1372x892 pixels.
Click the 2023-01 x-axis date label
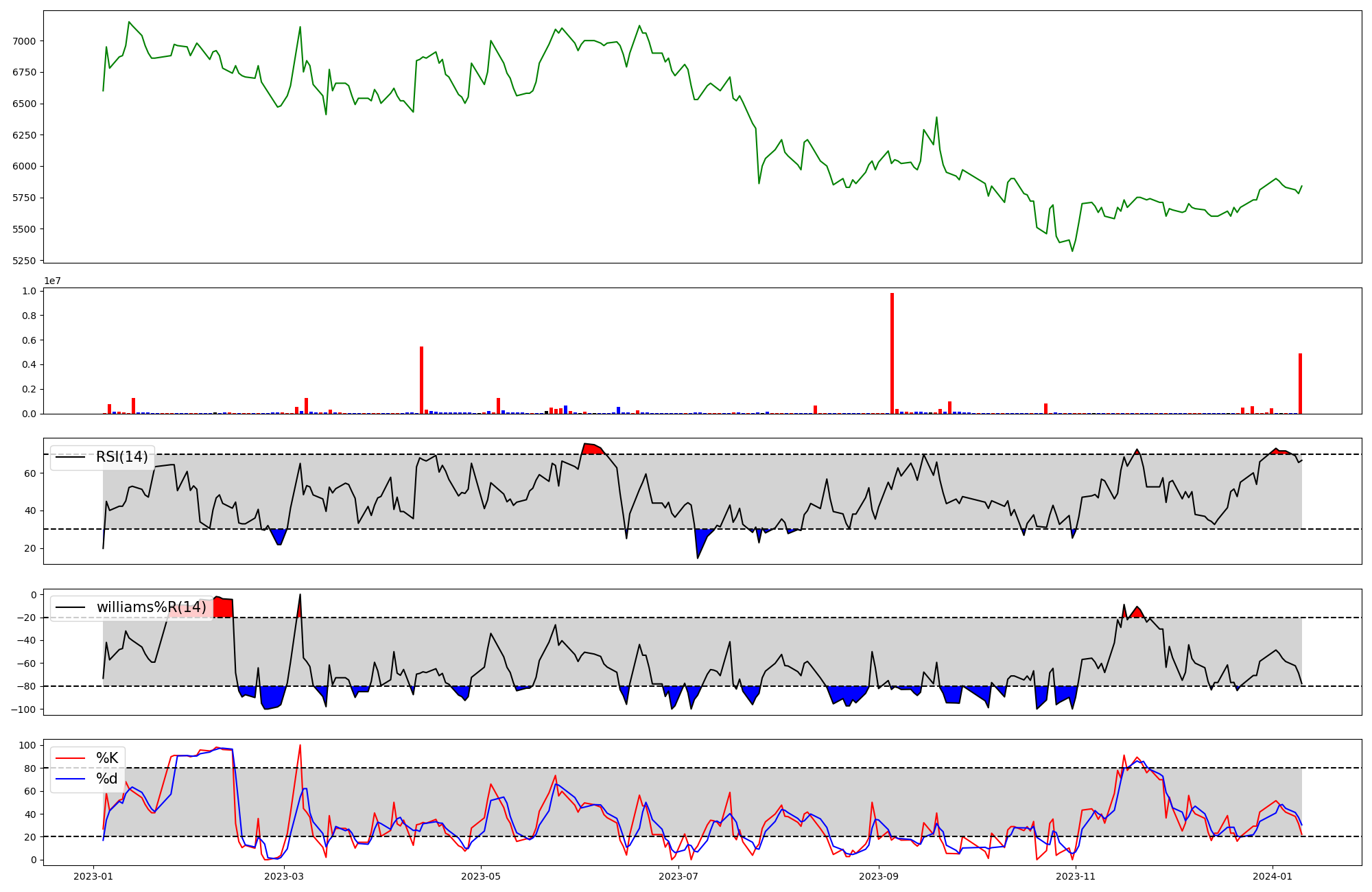pyautogui.click(x=93, y=876)
